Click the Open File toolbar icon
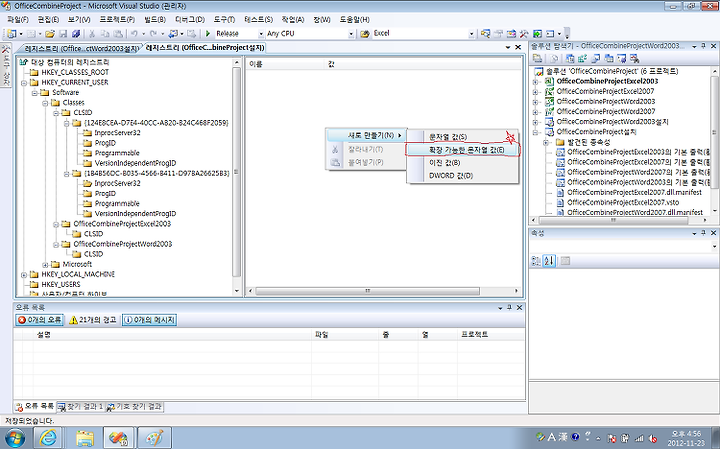Screen dimensions: 720x449 coord(50,34)
